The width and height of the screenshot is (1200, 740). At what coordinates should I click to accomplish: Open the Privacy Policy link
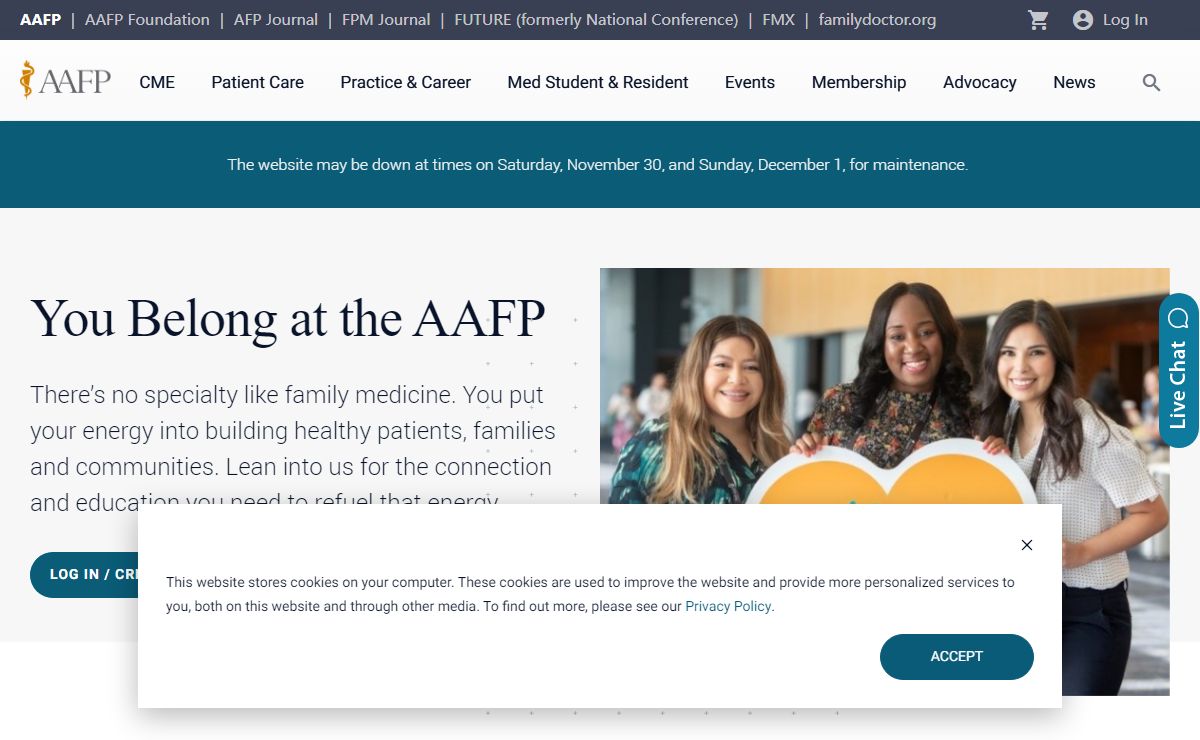728,606
